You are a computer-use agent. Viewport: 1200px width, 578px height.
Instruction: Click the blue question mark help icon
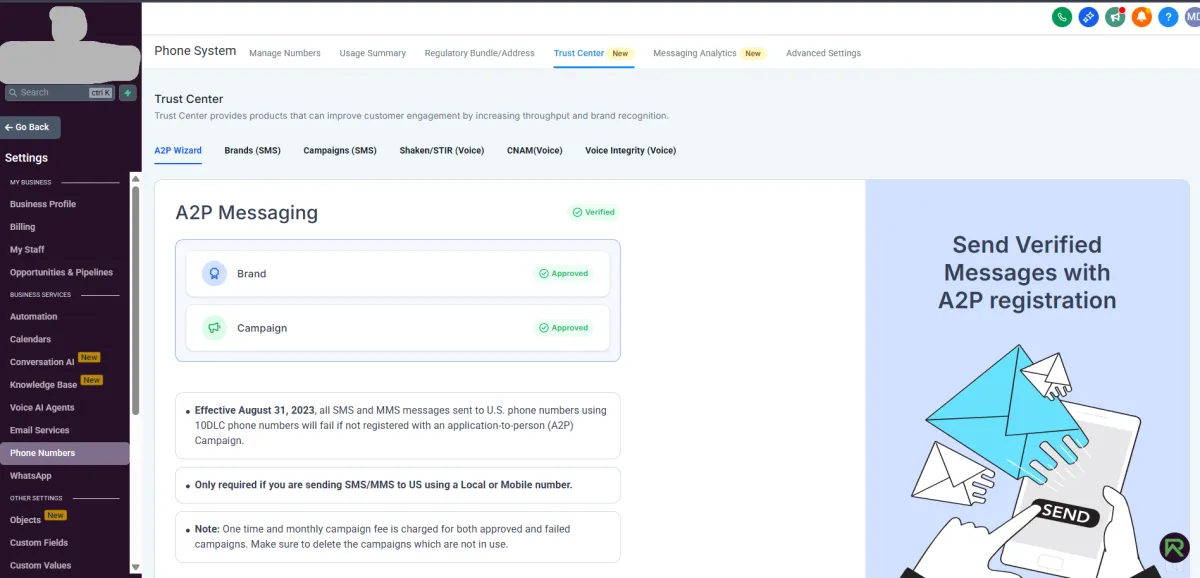[x=1168, y=17]
